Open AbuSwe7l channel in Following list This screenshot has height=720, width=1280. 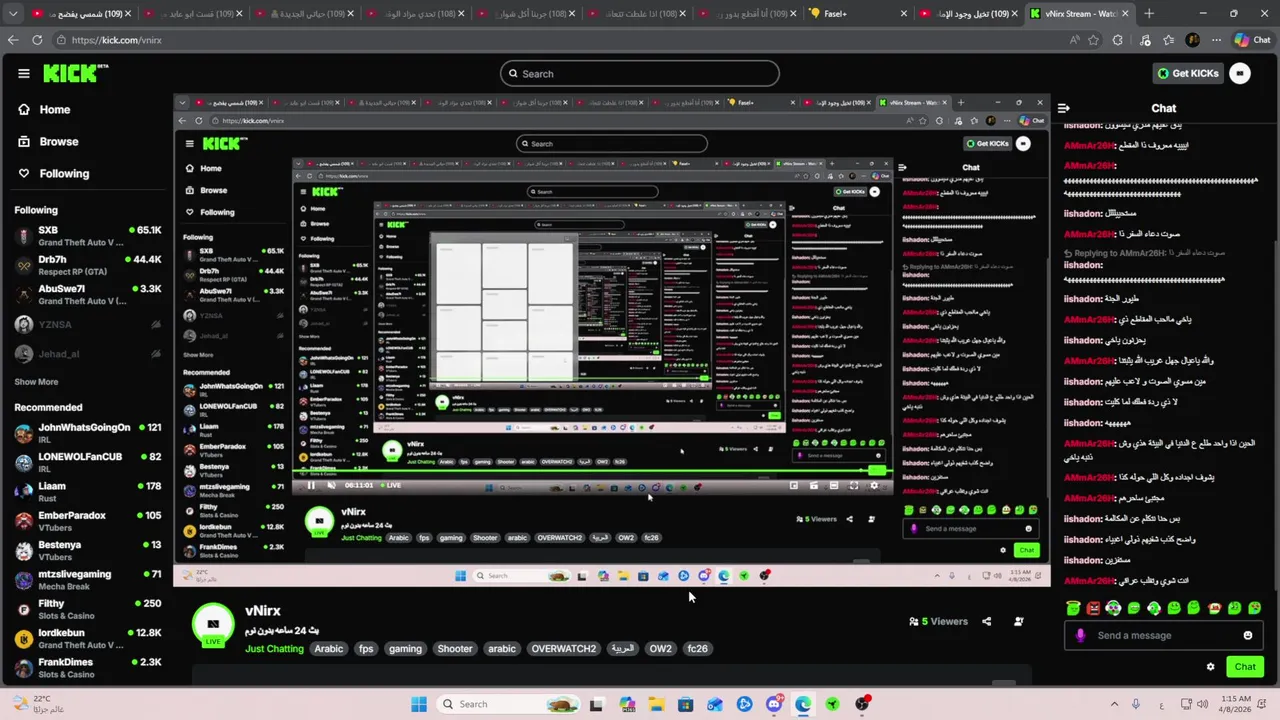[88, 294]
